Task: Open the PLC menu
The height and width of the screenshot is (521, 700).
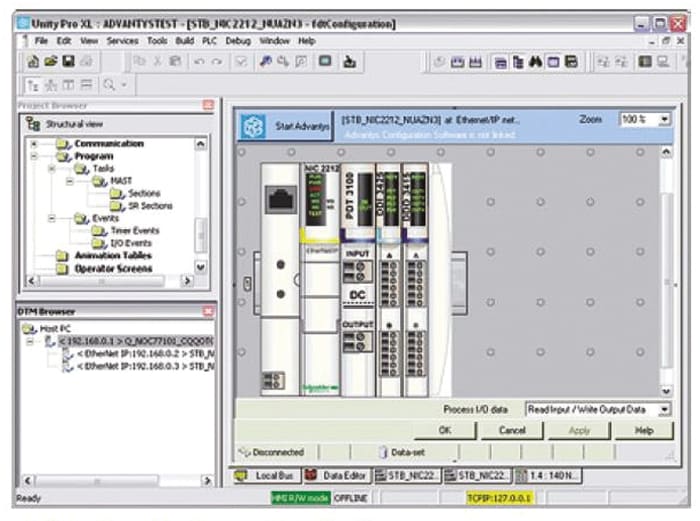Action: coord(209,41)
